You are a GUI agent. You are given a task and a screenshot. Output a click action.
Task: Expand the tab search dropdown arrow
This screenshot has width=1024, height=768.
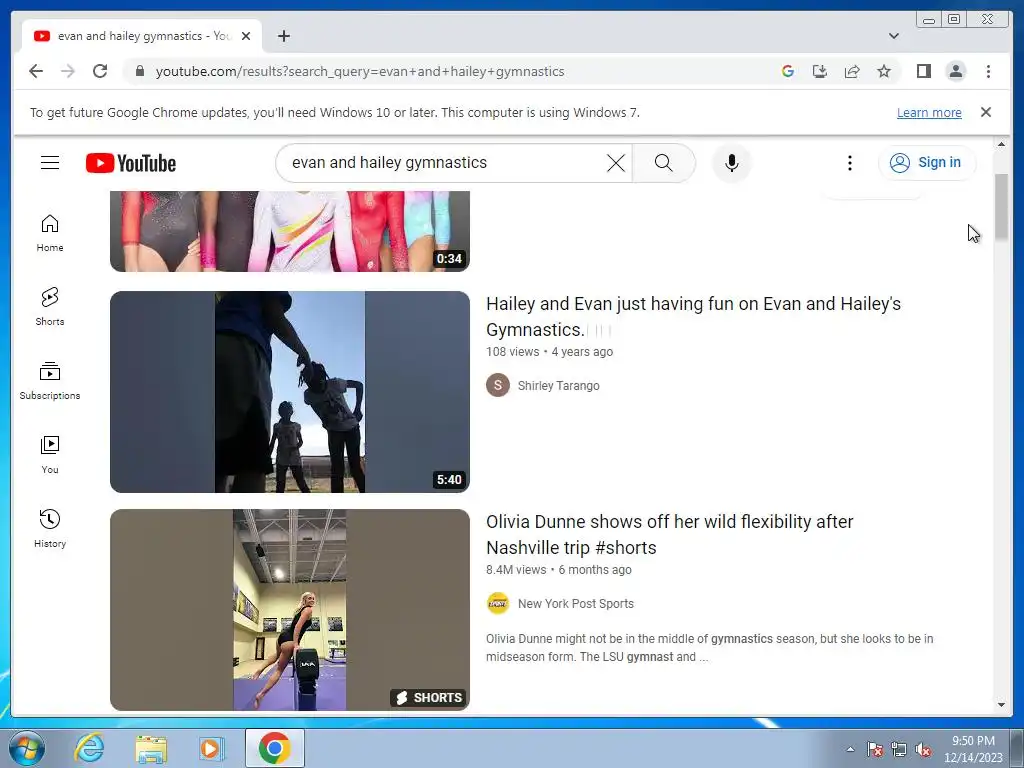pos(893,36)
